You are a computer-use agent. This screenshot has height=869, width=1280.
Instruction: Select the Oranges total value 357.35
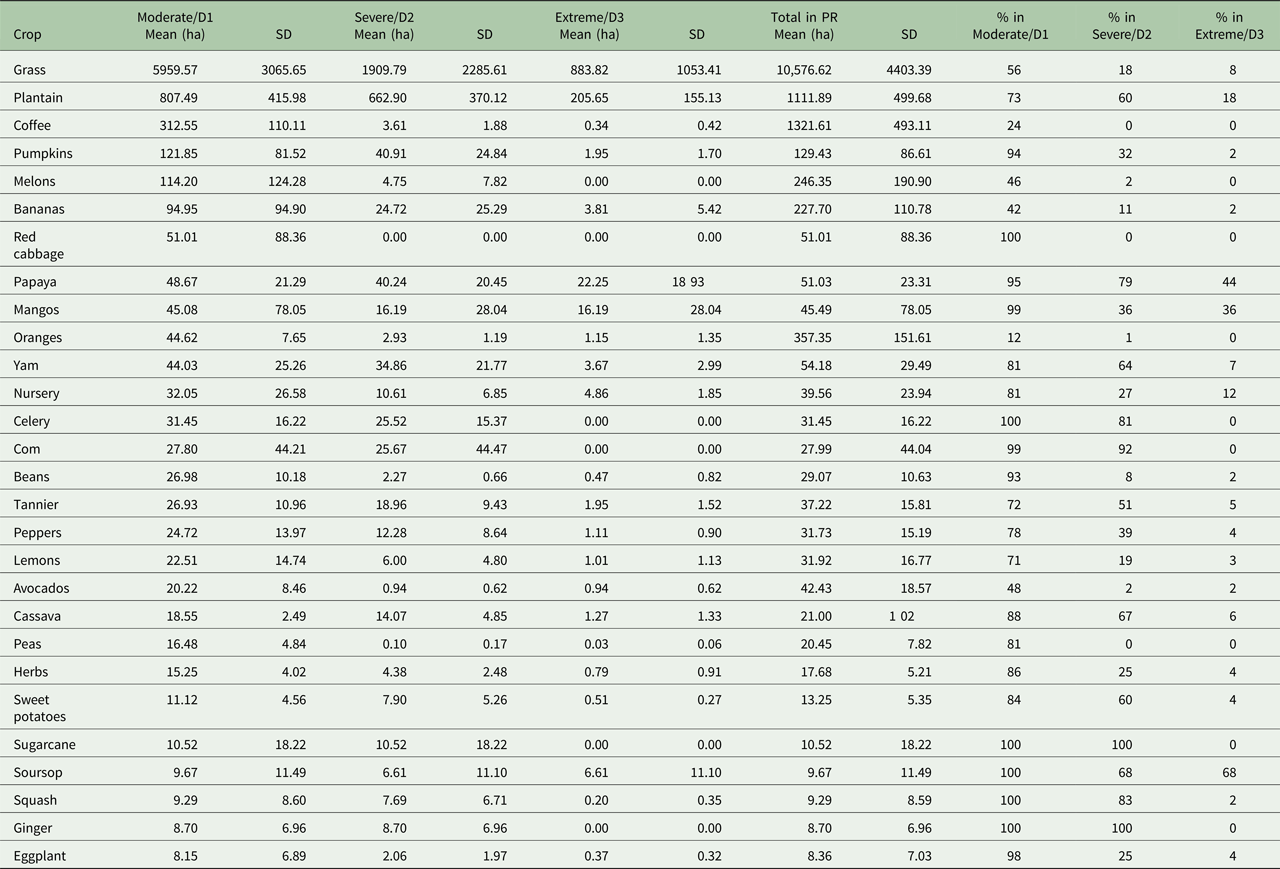point(811,338)
